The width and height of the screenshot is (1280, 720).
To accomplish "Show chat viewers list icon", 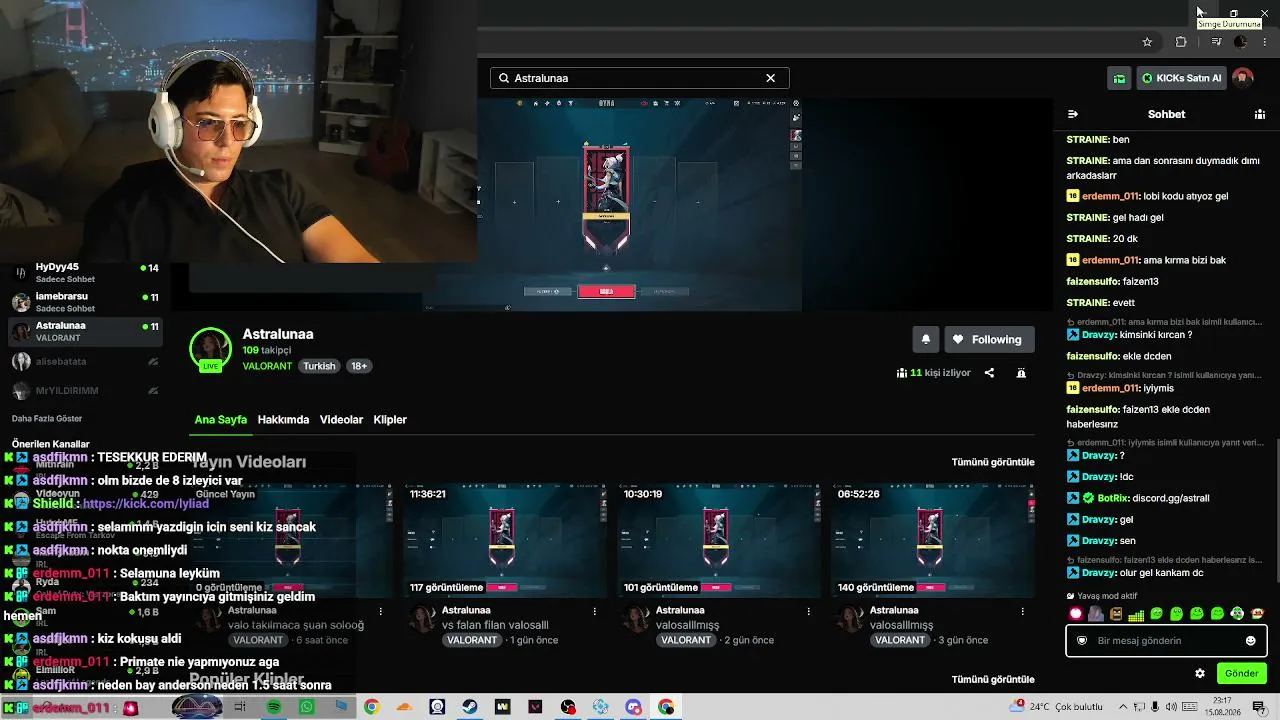I will [1260, 114].
